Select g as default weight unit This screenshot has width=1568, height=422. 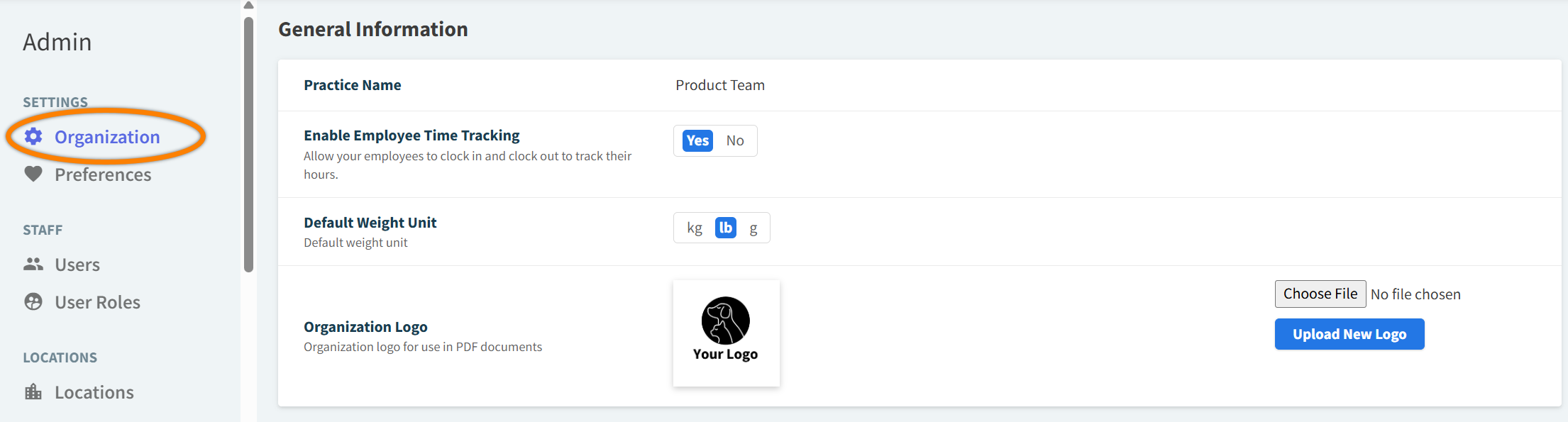[x=753, y=228]
